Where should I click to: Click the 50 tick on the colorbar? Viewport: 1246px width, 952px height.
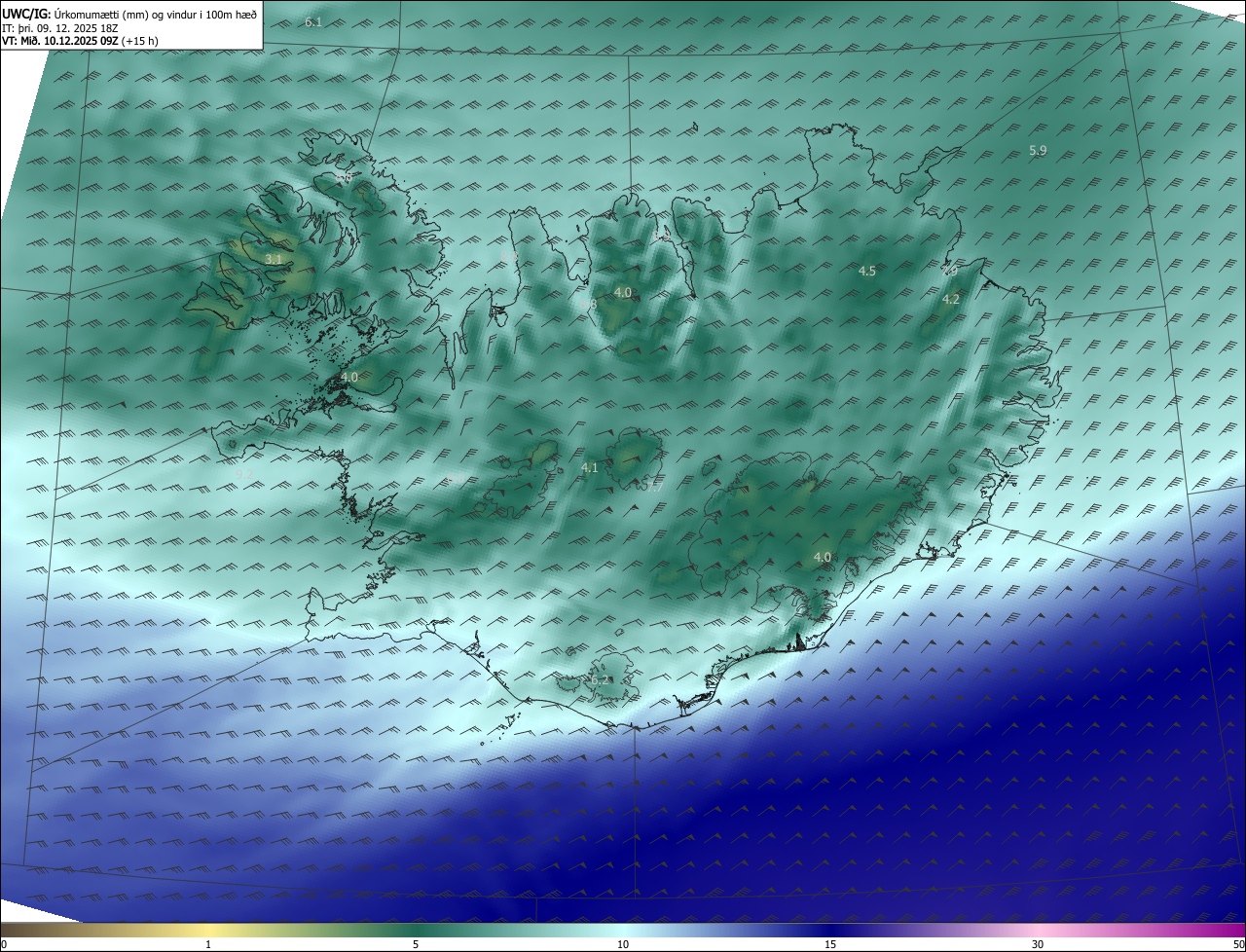point(1237,944)
